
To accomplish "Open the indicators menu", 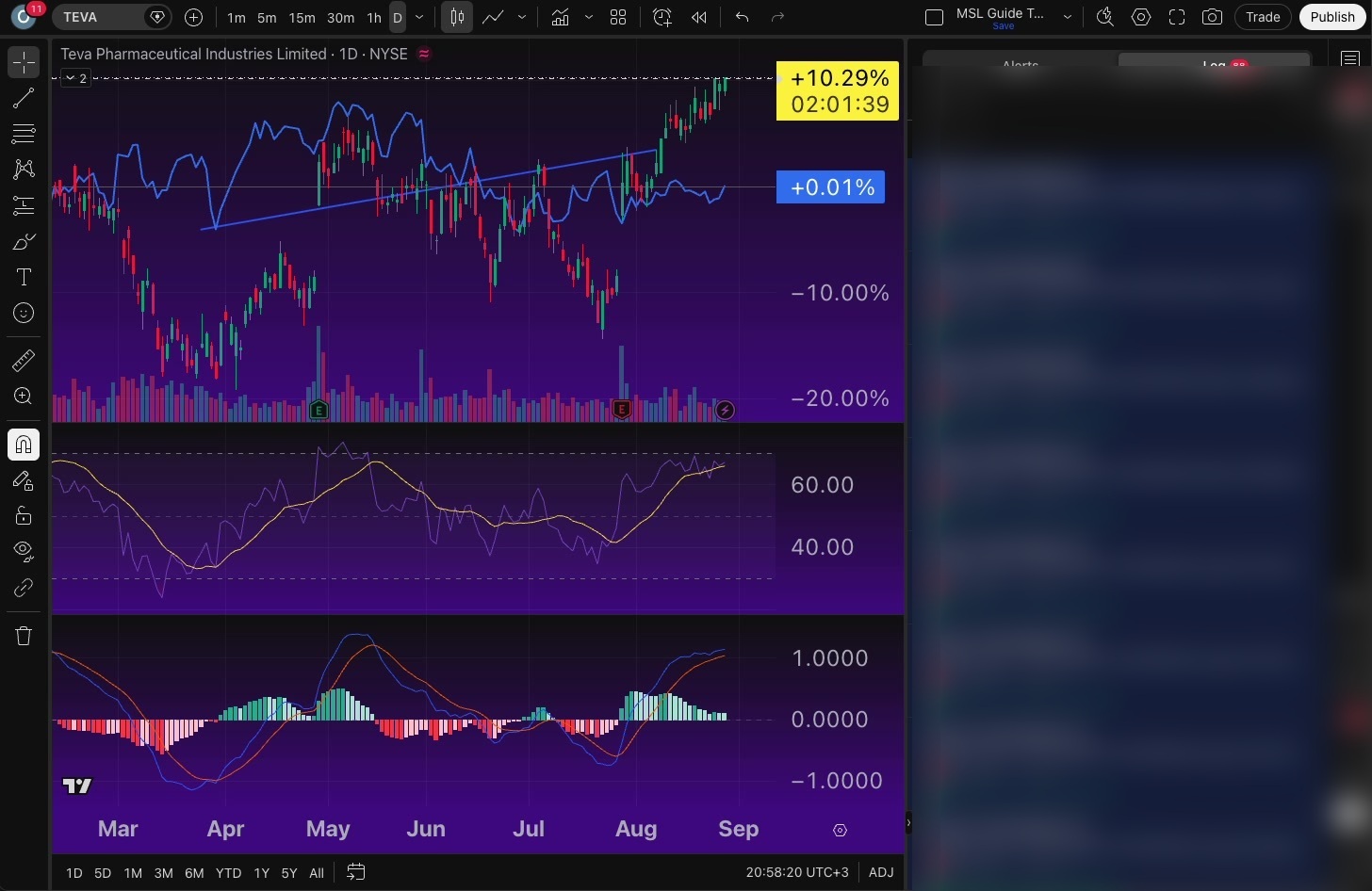I will (x=561, y=17).
